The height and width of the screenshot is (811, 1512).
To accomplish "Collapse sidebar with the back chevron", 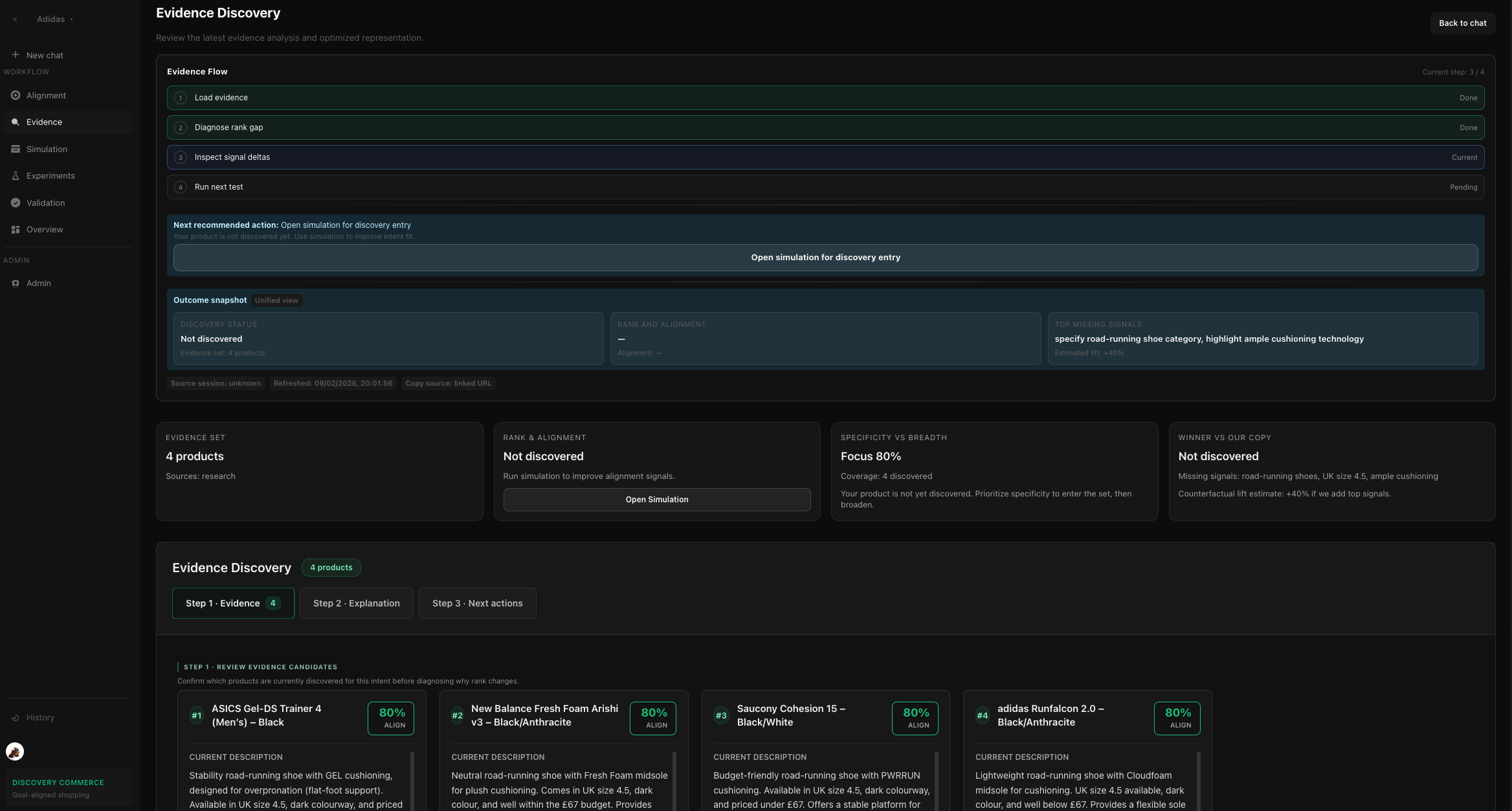I will click(x=15, y=19).
